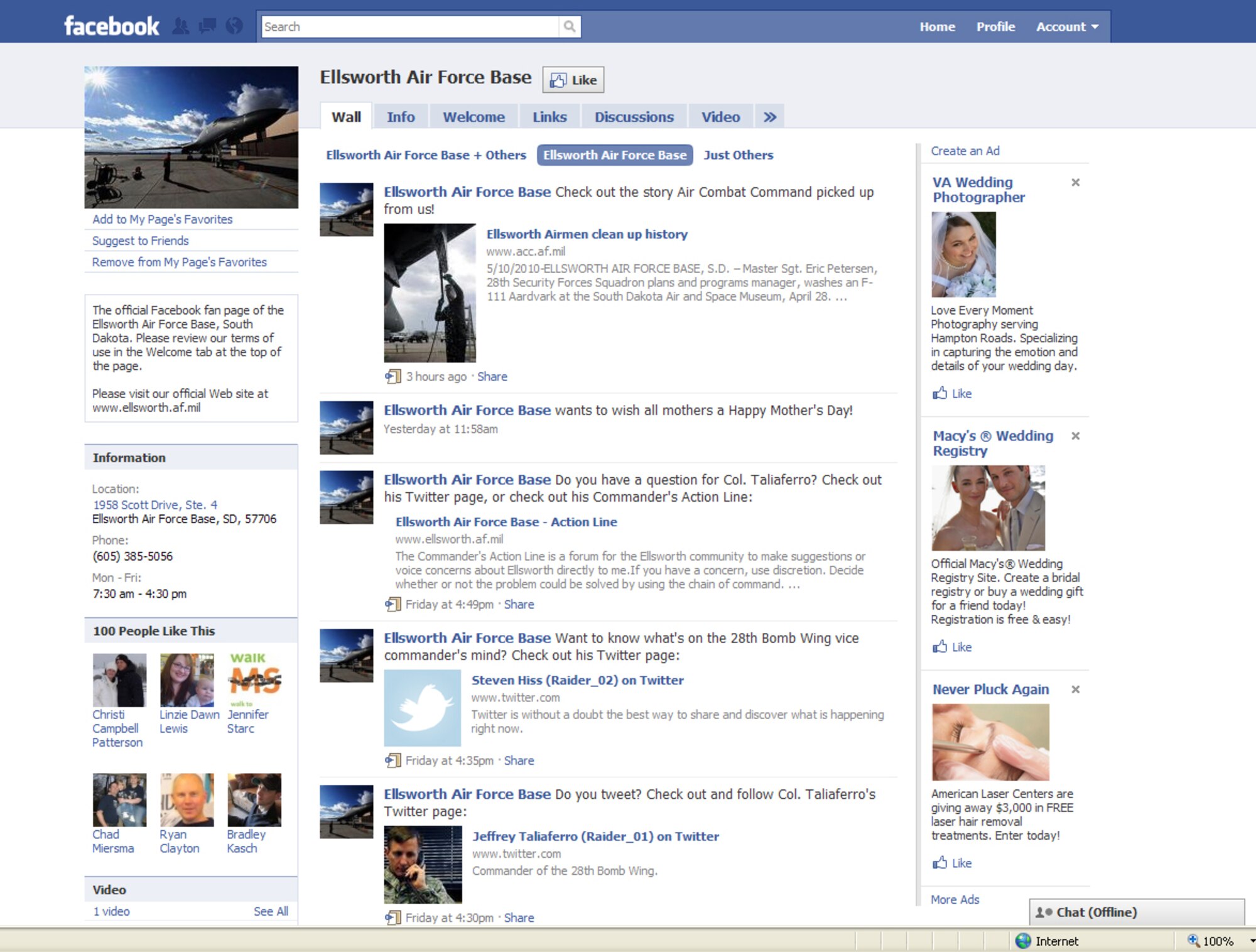
Task: Share the Friday 4:49pm post
Action: coord(519,604)
